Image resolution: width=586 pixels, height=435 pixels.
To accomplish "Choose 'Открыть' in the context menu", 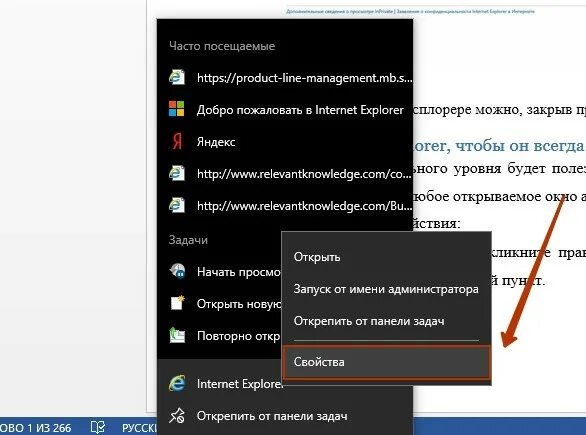I will tap(386, 257).
